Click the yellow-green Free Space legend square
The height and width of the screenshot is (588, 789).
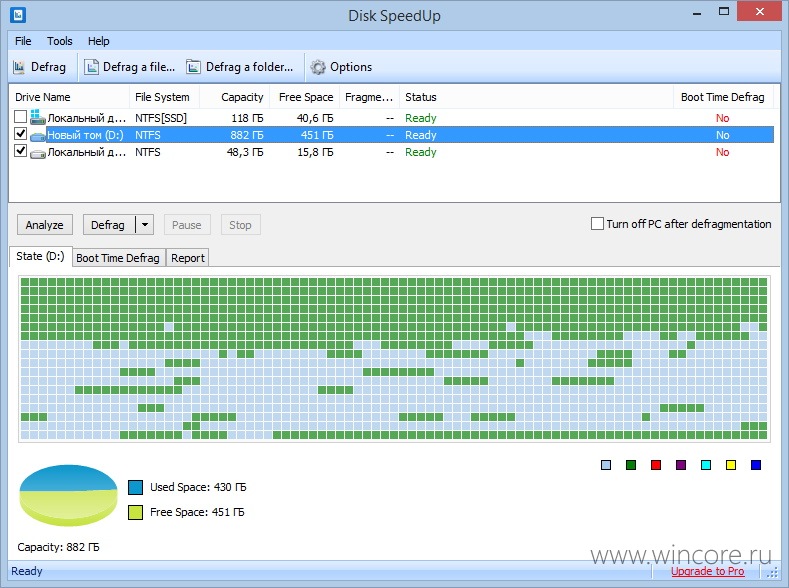[135, 512]
